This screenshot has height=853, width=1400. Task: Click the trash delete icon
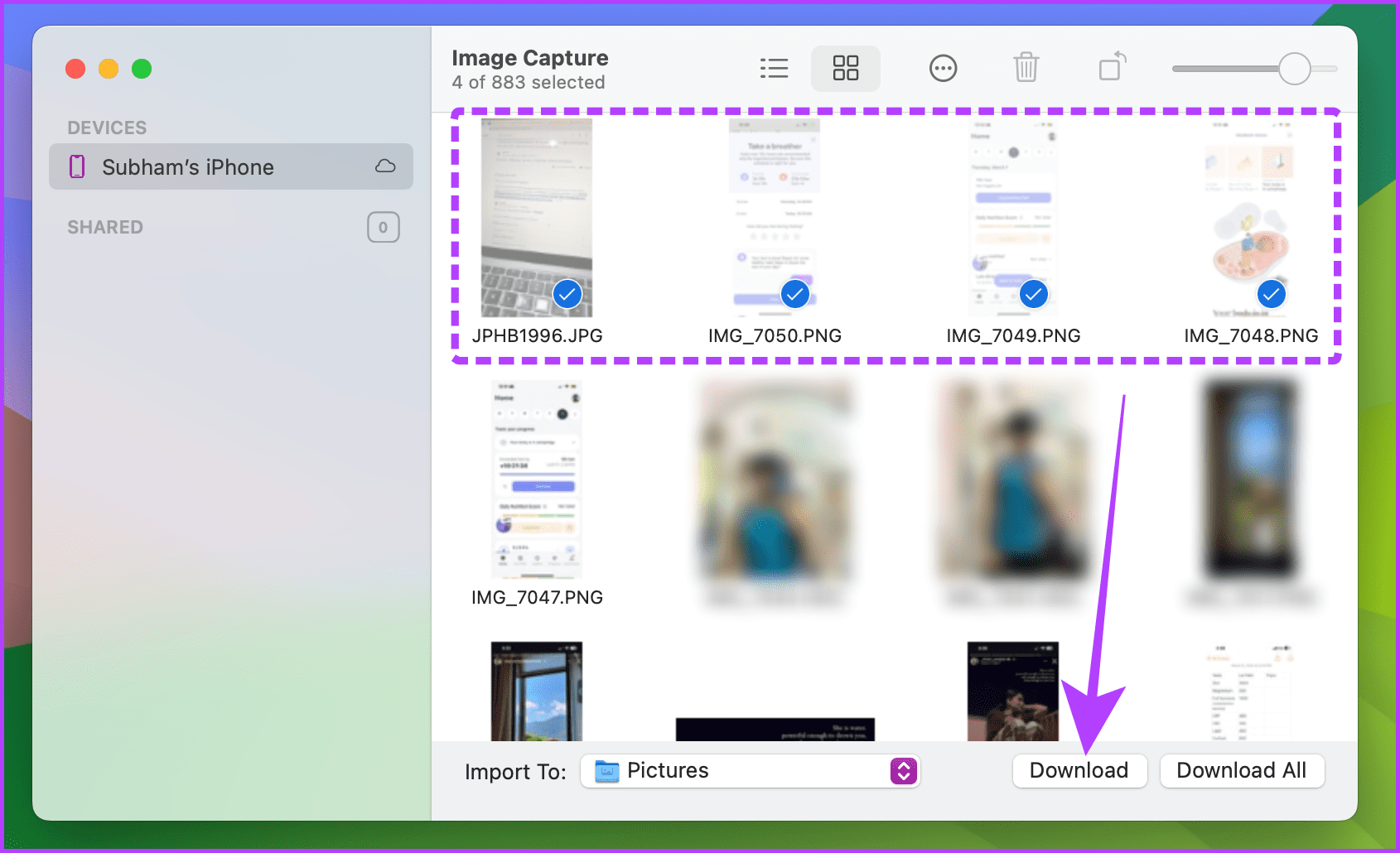[1027, 68]
